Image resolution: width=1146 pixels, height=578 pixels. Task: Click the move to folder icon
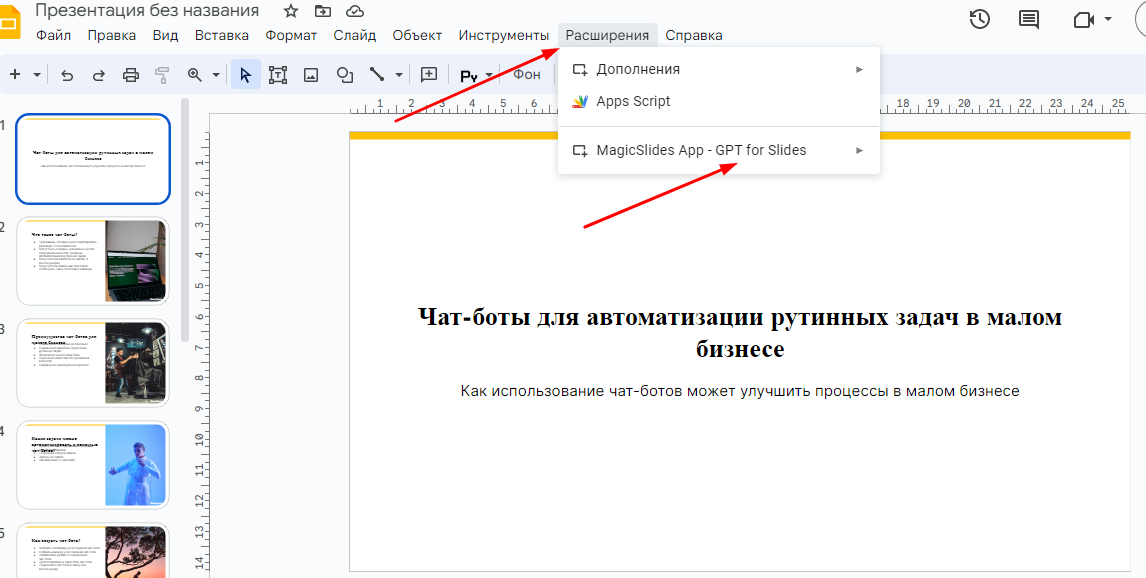pos(322,11)
